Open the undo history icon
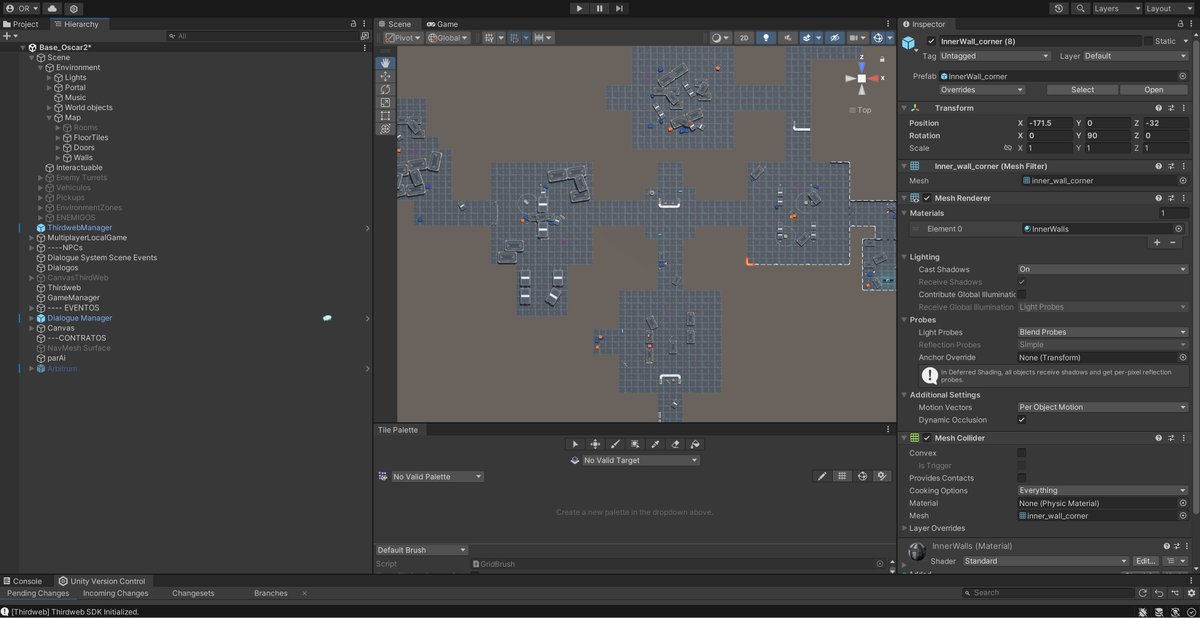This screenshot has width=1200, height=618. click(1059, 8)
